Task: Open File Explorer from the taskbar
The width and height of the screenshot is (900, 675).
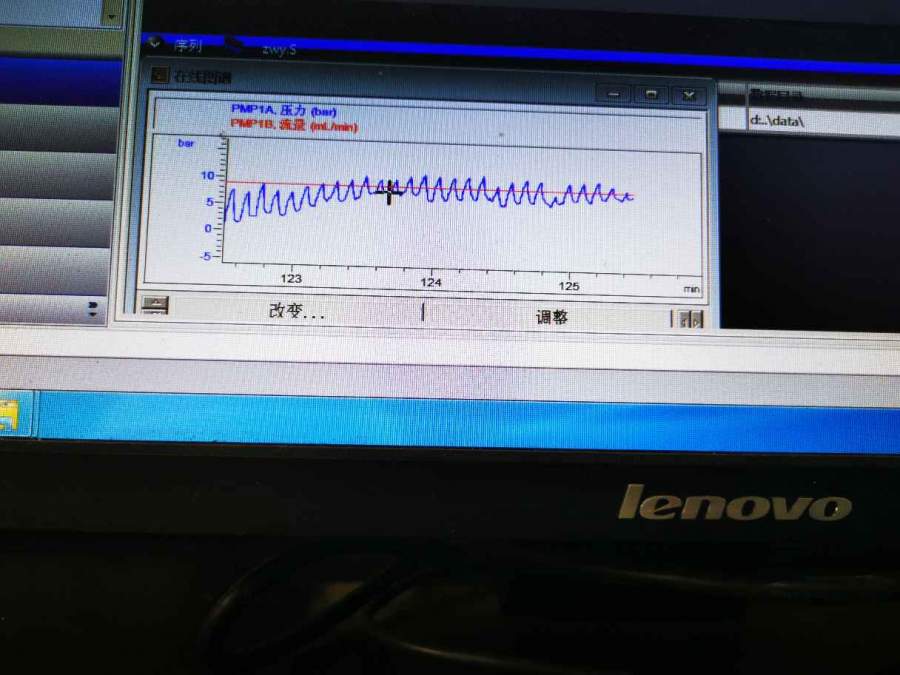Action: pos(9,415)
